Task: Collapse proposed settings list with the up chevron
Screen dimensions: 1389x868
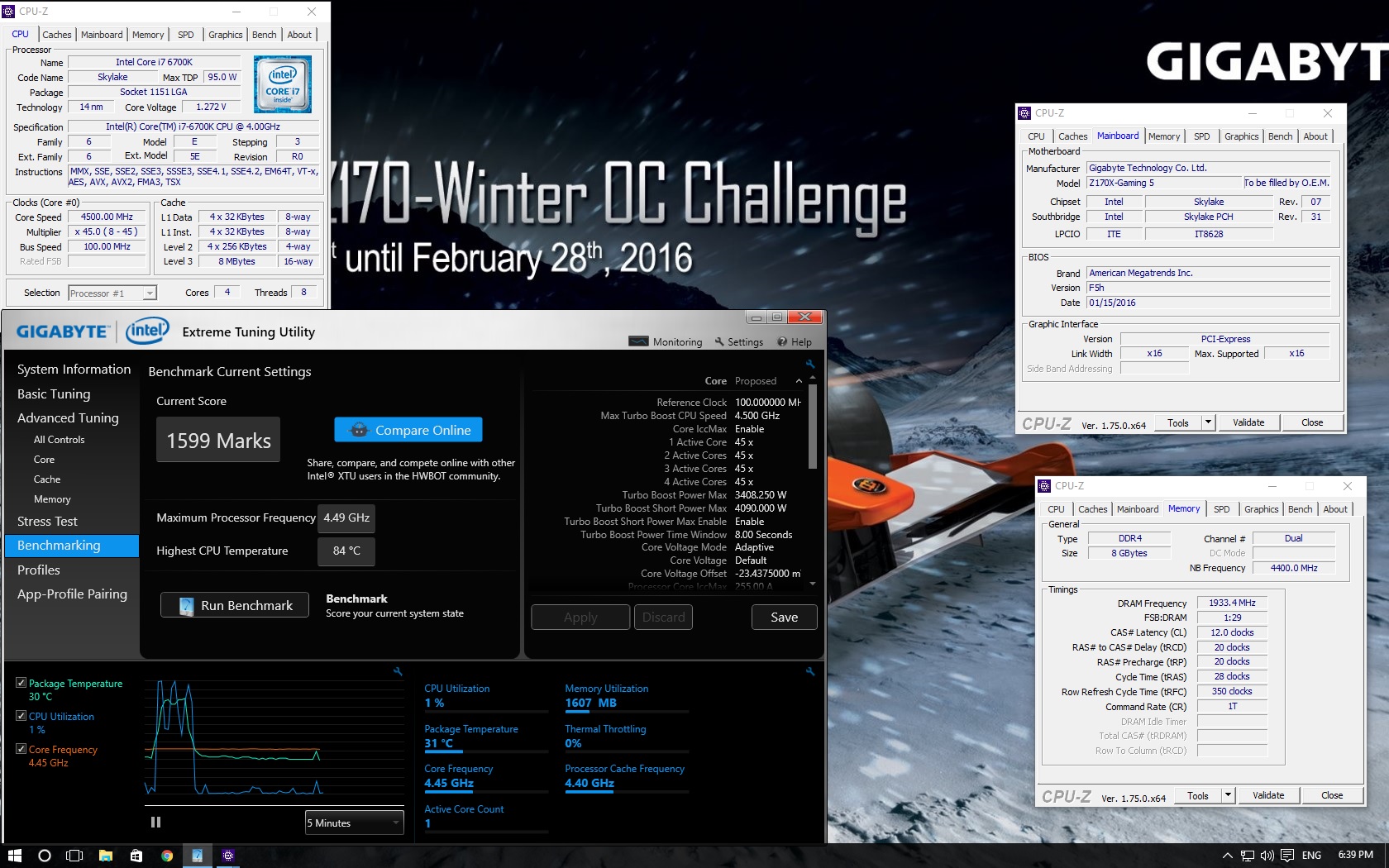Action: [799, 381]
